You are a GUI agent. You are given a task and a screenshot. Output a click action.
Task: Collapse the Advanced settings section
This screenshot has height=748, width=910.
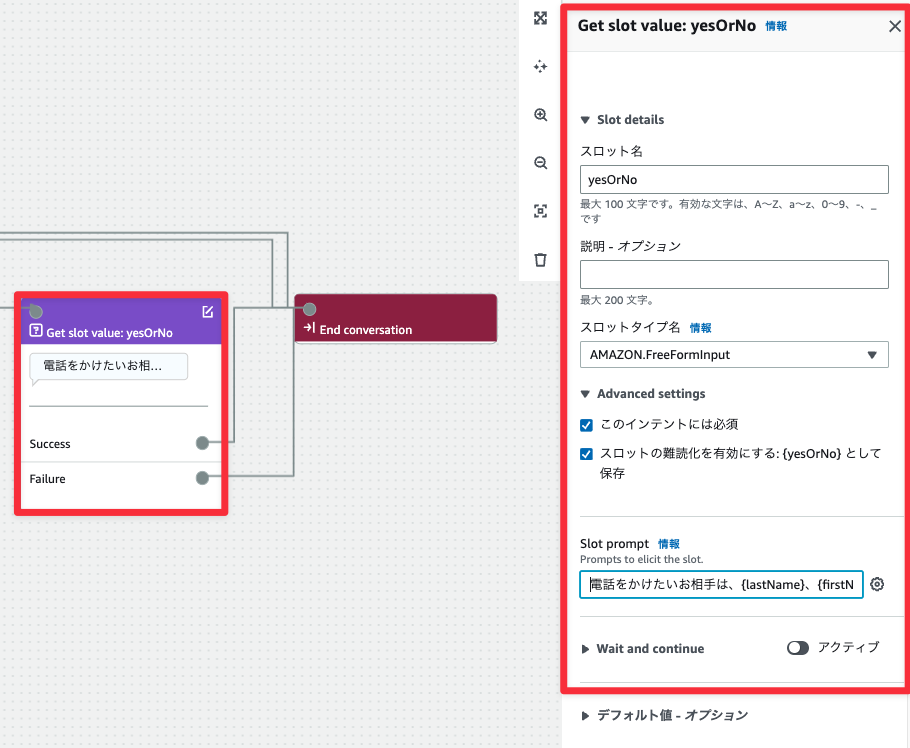[585, 394]
